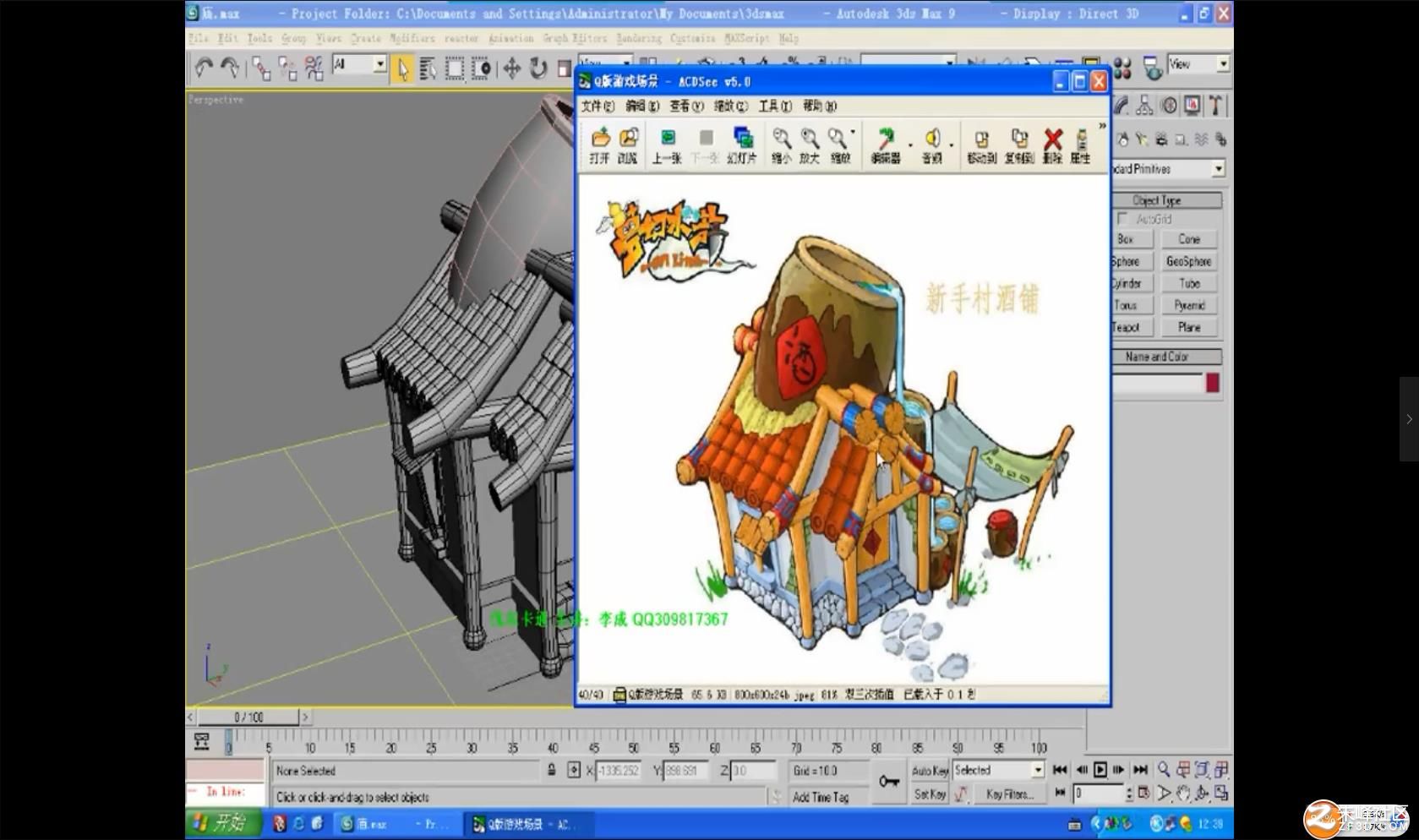Expand ACDSee toolbar overflow chevron

[1102, 126]
